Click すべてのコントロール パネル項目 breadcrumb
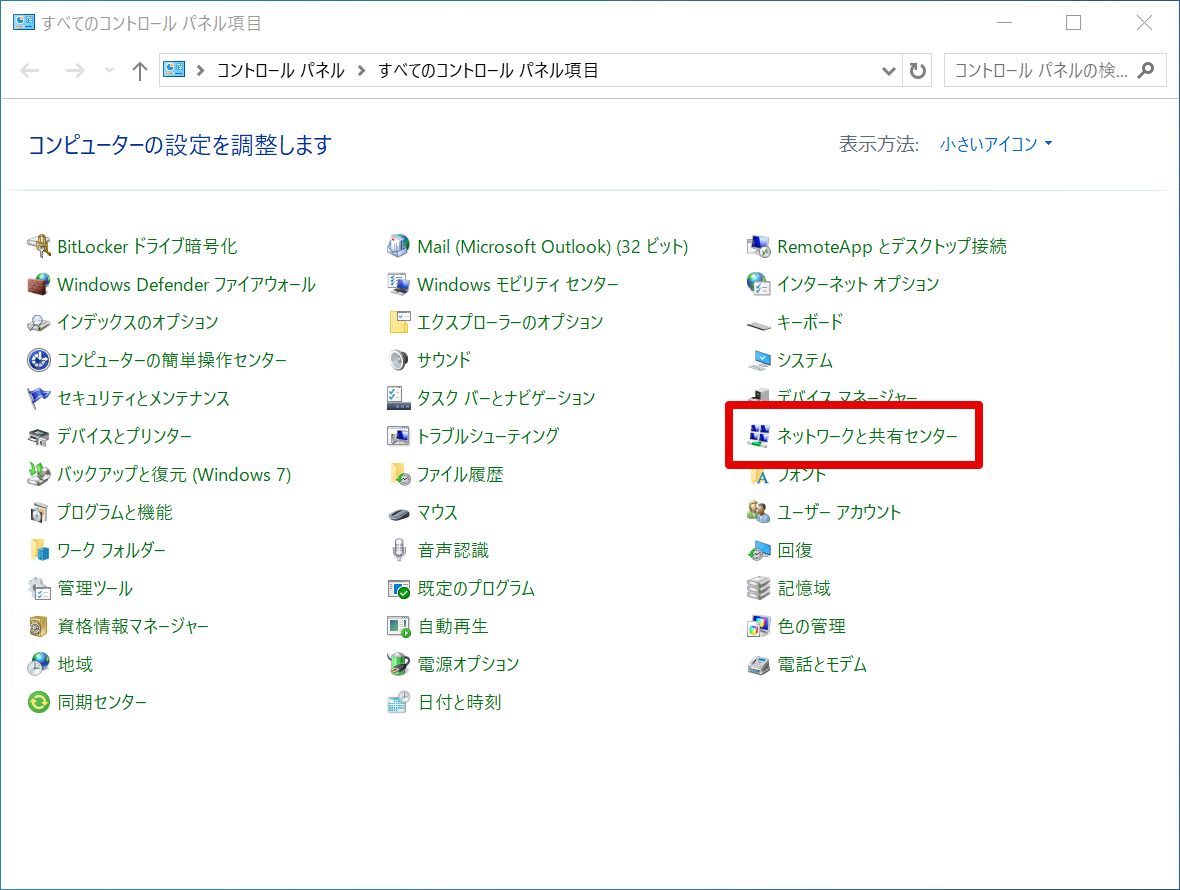This screenshot has width=1180, height=890. click(488, 71)
